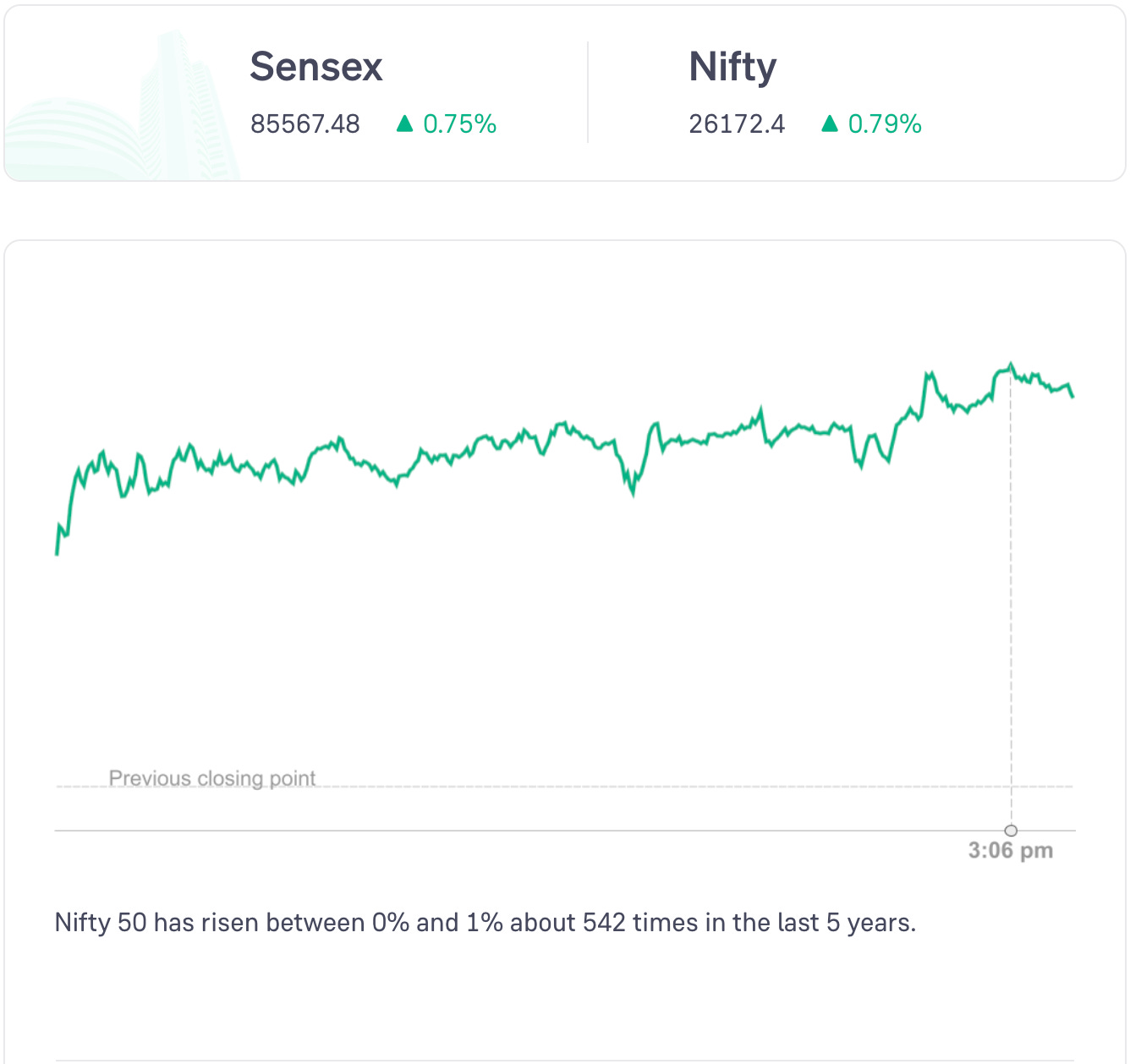Select the Nifty tab heading
The height and width of the screenshot is (1064, 1130).
732,67
